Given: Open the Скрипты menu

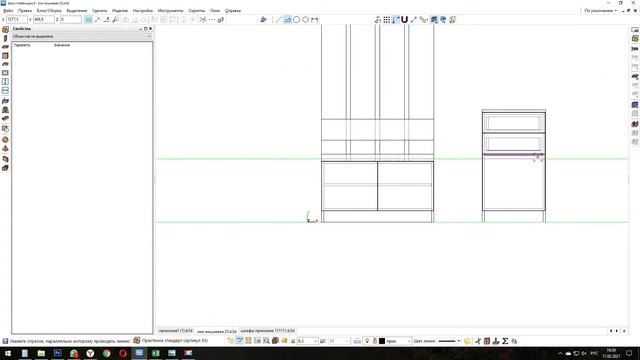Looking at the screenshot, I should pyautogui.click(x=197, y=11).
